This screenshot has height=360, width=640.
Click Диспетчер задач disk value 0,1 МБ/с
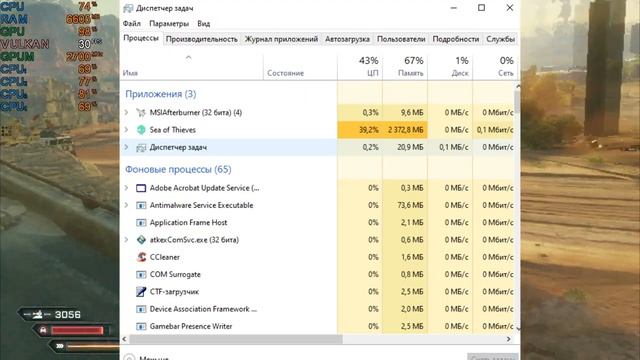(x=453, y=147)
